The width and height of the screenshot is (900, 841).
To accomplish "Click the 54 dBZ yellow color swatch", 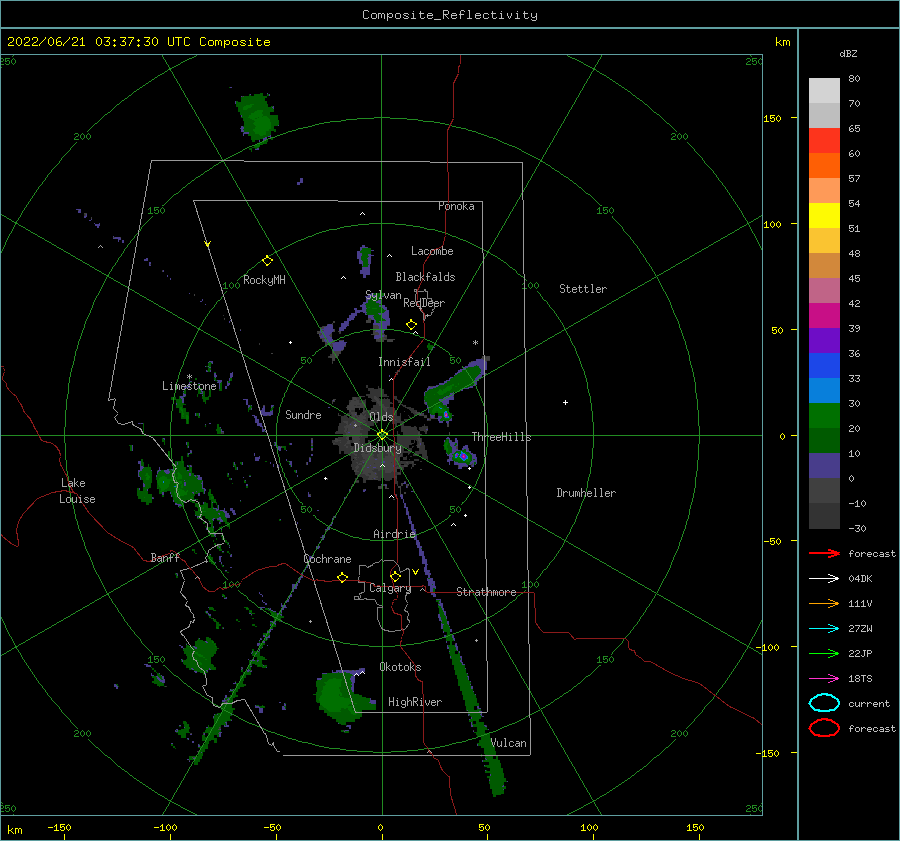I will point(824,216).
